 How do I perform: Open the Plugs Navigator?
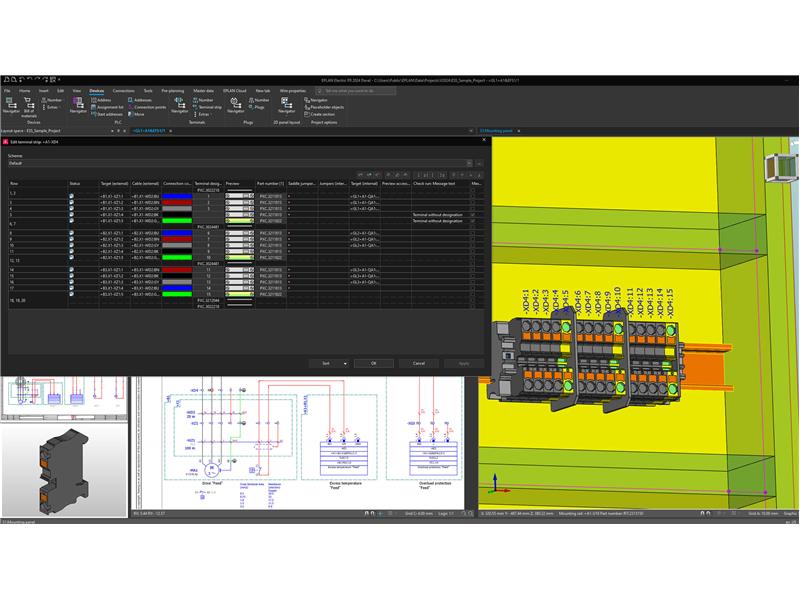[x=235, y=105]
